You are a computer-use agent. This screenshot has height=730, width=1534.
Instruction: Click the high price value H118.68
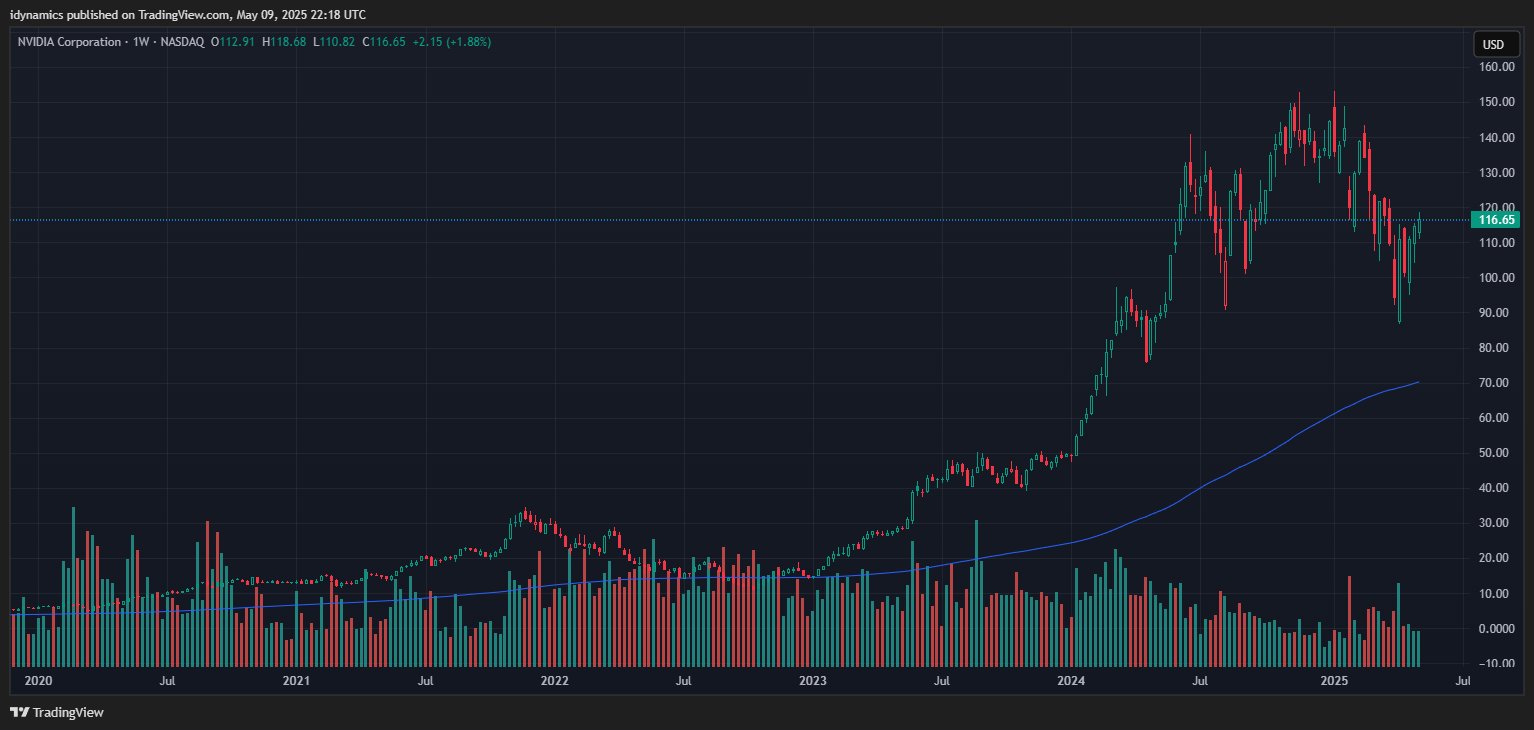[284, 42]
